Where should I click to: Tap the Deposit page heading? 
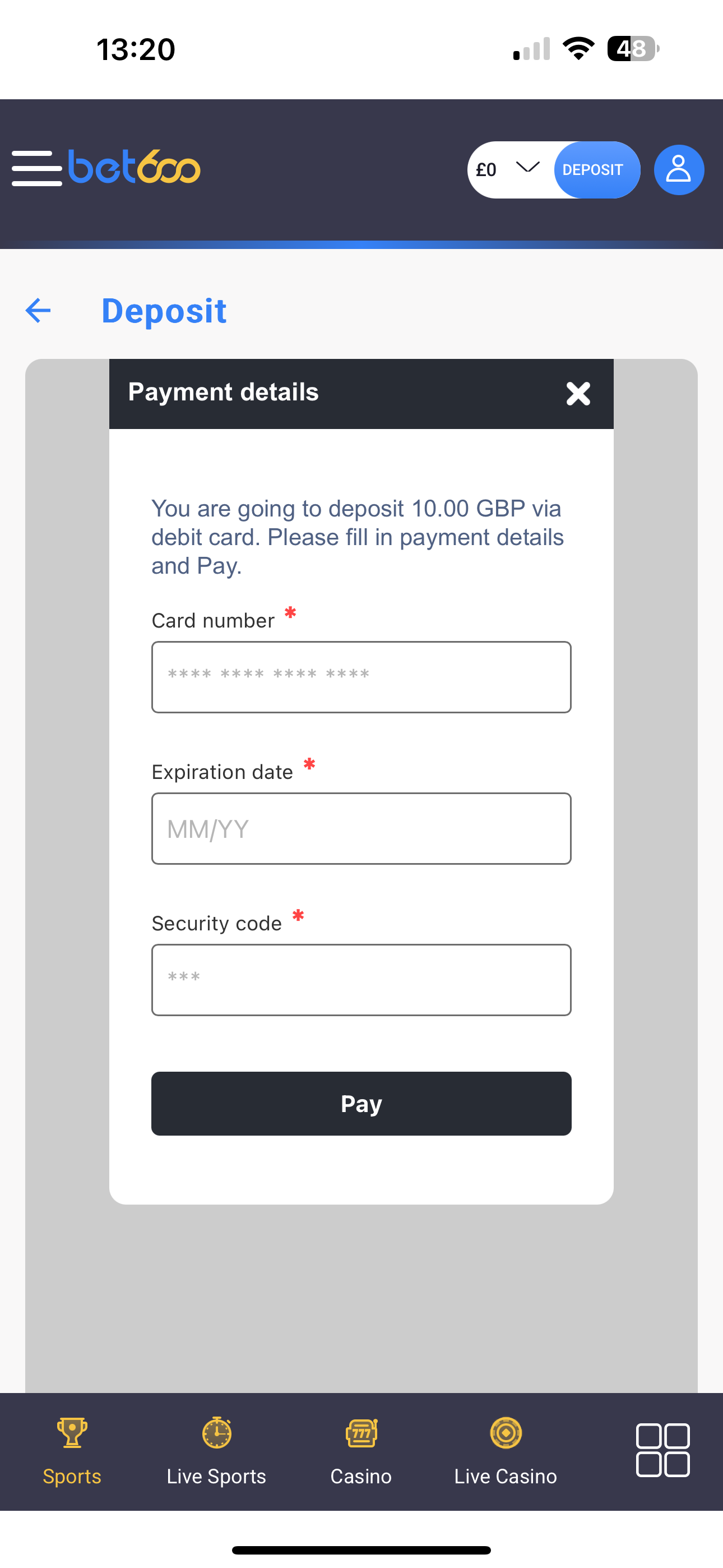coord(164,311)
